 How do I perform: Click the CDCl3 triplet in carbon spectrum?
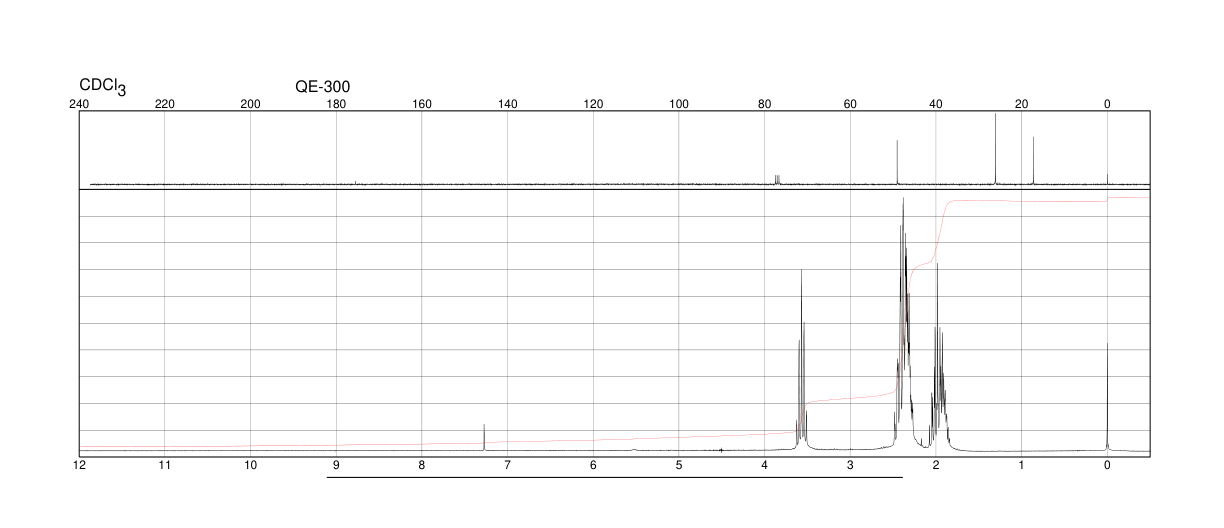tap(777, 179)
